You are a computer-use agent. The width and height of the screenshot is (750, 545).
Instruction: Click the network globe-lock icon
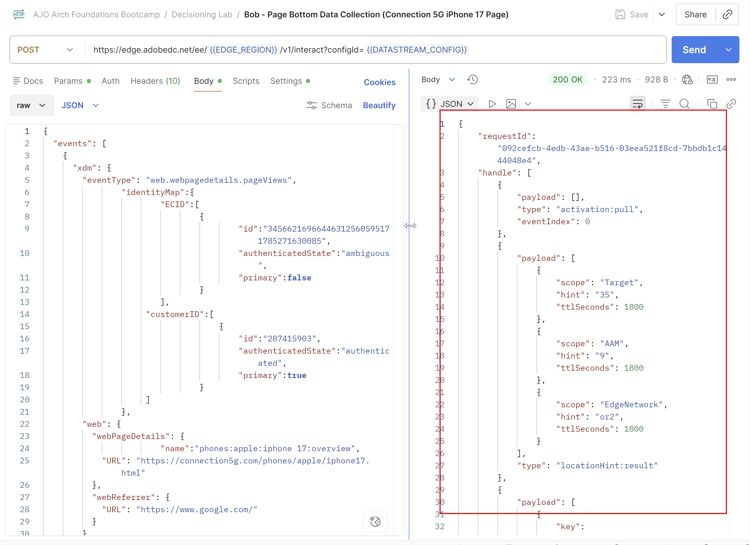687,79
